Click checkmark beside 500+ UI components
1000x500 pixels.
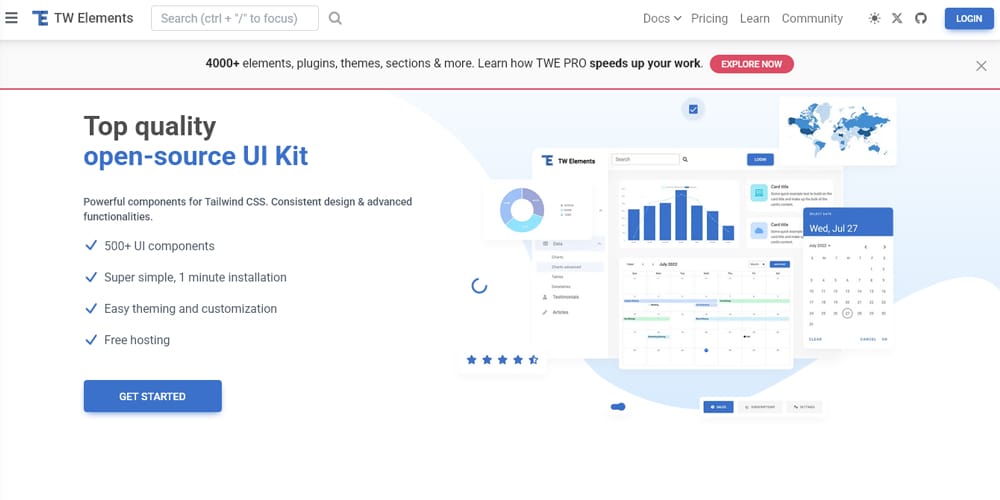tap(91, 246)
